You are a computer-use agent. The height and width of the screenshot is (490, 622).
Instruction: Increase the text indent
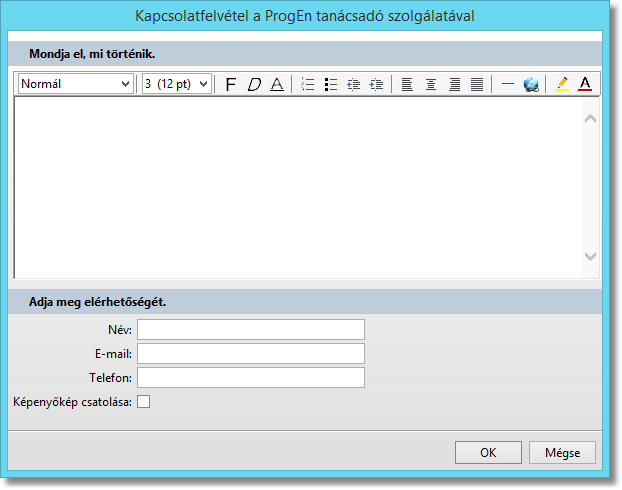pyautogui.click(x=376, y=84)
